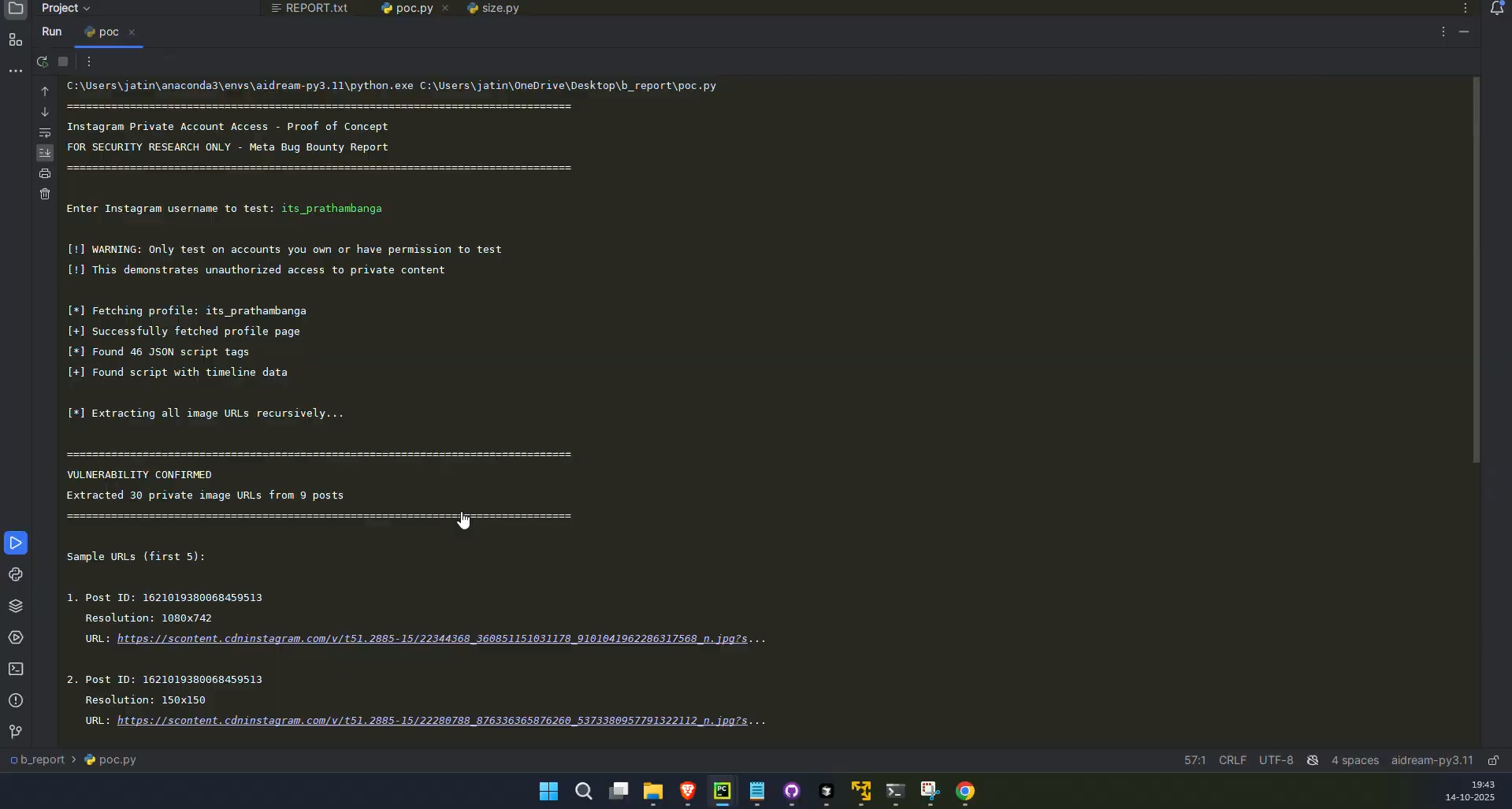
Task: Open File Explorer from taskbar
Action: [x=653, y=792]
